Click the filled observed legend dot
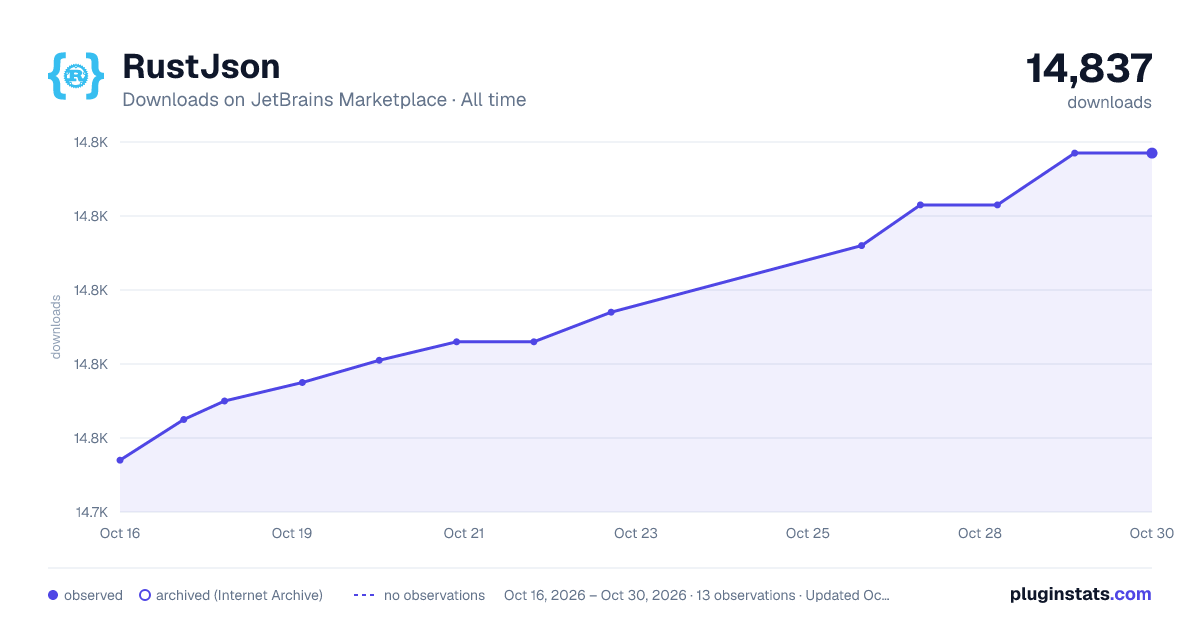This screenshot has height=630, width=1200. click(53, 595)
